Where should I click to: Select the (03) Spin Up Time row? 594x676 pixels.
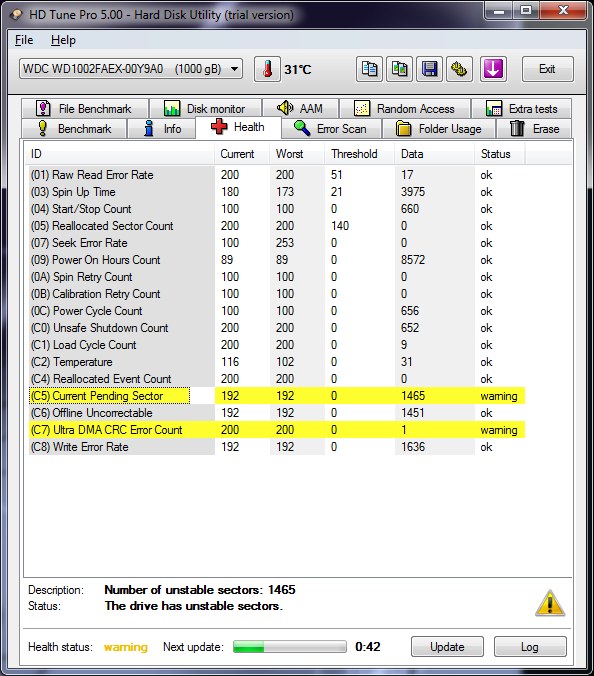pos(277,191)
